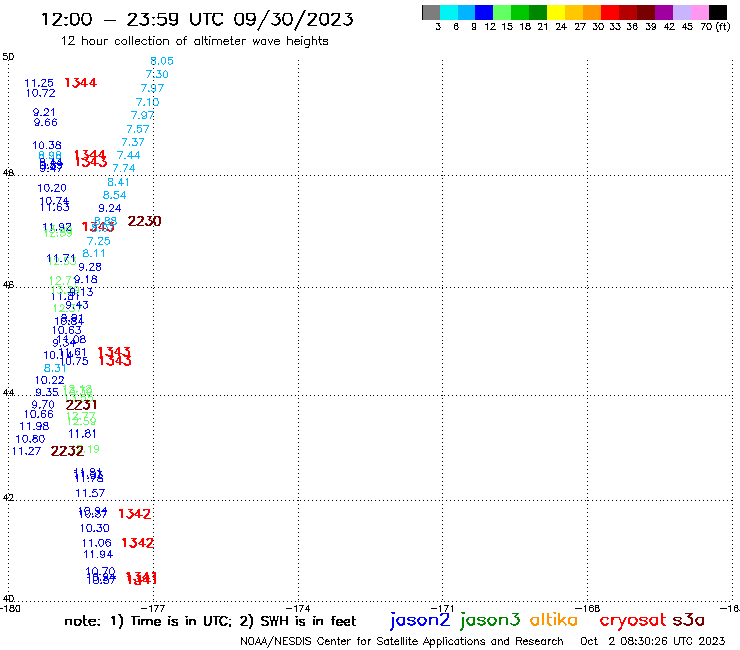Click the wave height value '9.21'
The height and width of the screenshot is (650, 740).
point(44,112)
